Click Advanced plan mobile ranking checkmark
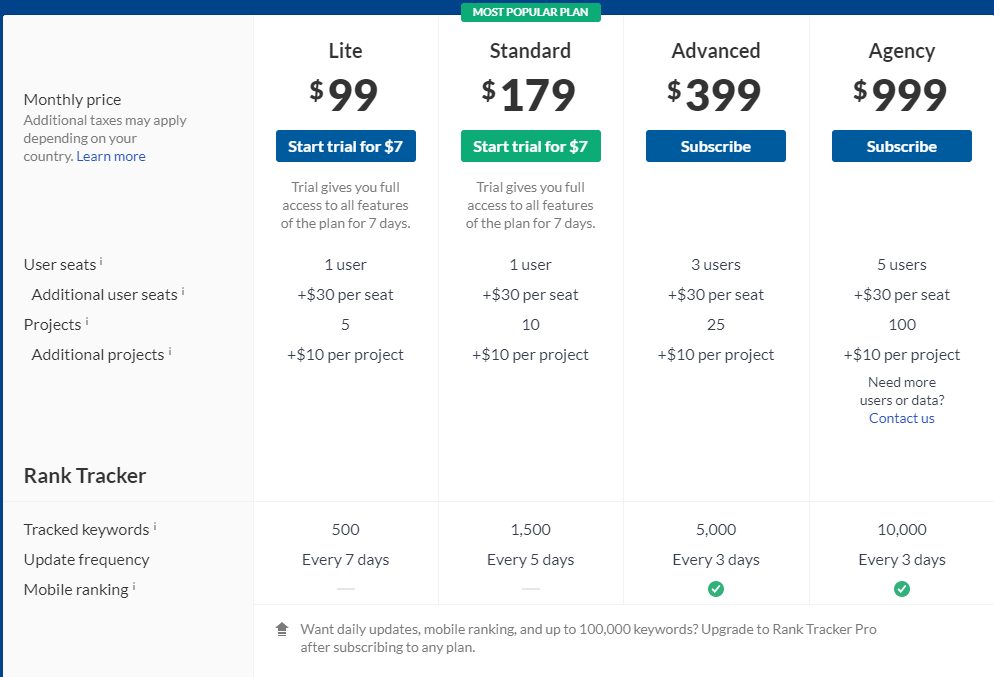The image size is (994, 677). coord(716,589)
